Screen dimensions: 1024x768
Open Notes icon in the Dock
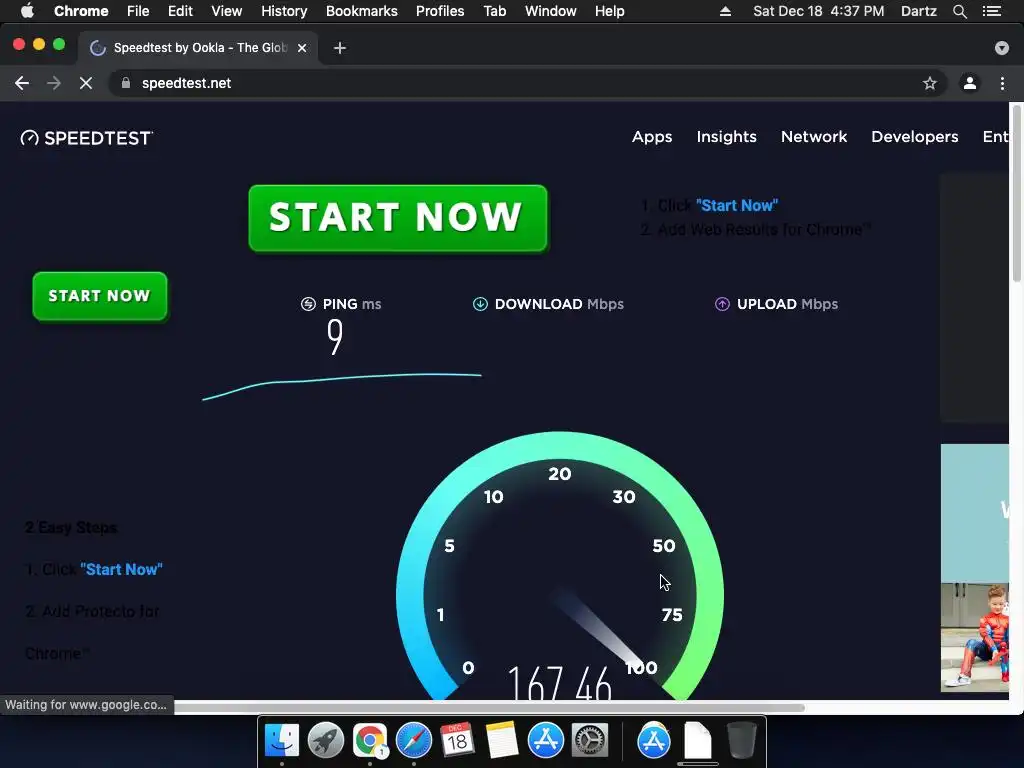(502, 741)
